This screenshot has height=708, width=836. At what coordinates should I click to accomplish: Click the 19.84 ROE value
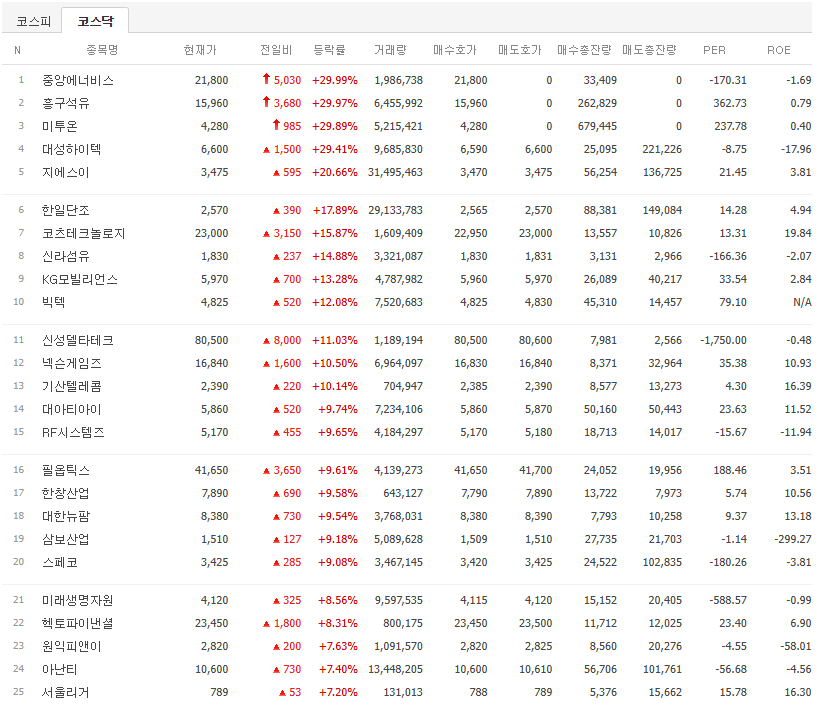(x=798, y=234)
